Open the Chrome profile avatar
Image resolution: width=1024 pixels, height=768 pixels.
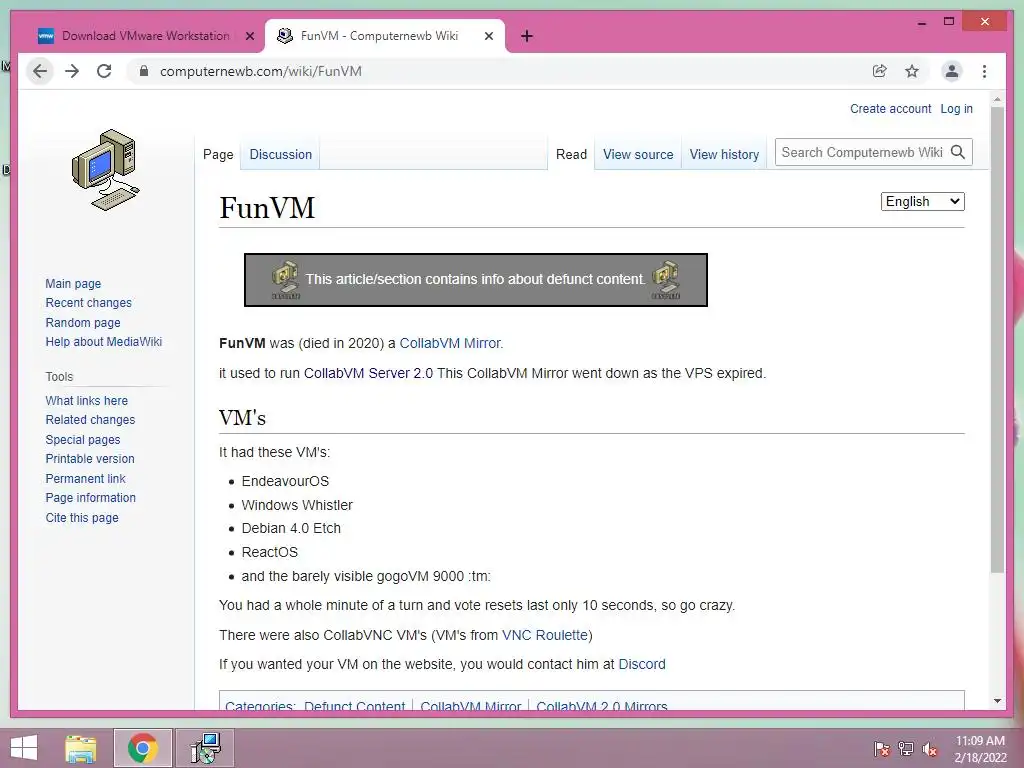[952, 71]
